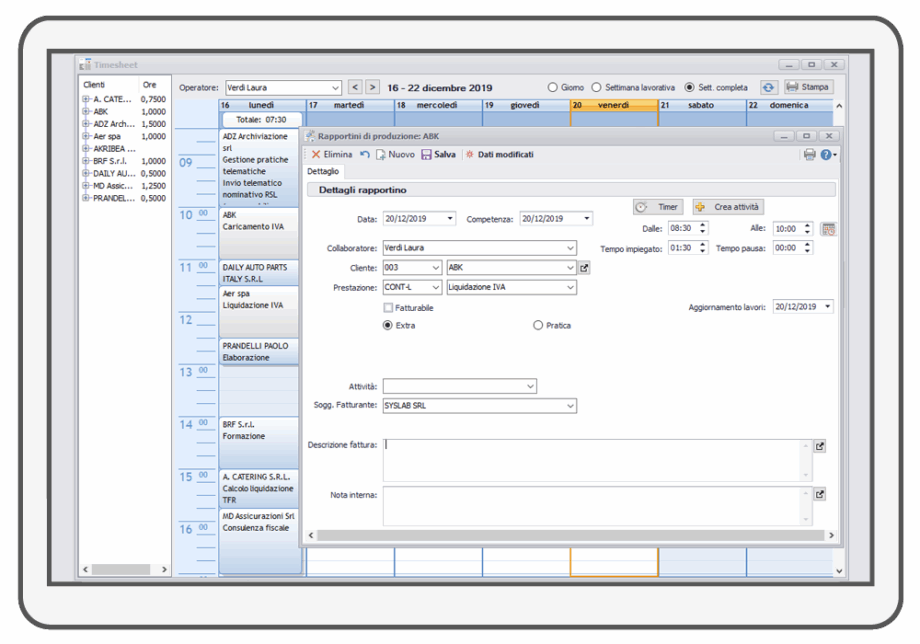This screenshot has width=920, height=644.
Task: Expand the ADZ Arch... client tree node
Action: [x=86, y=124]
